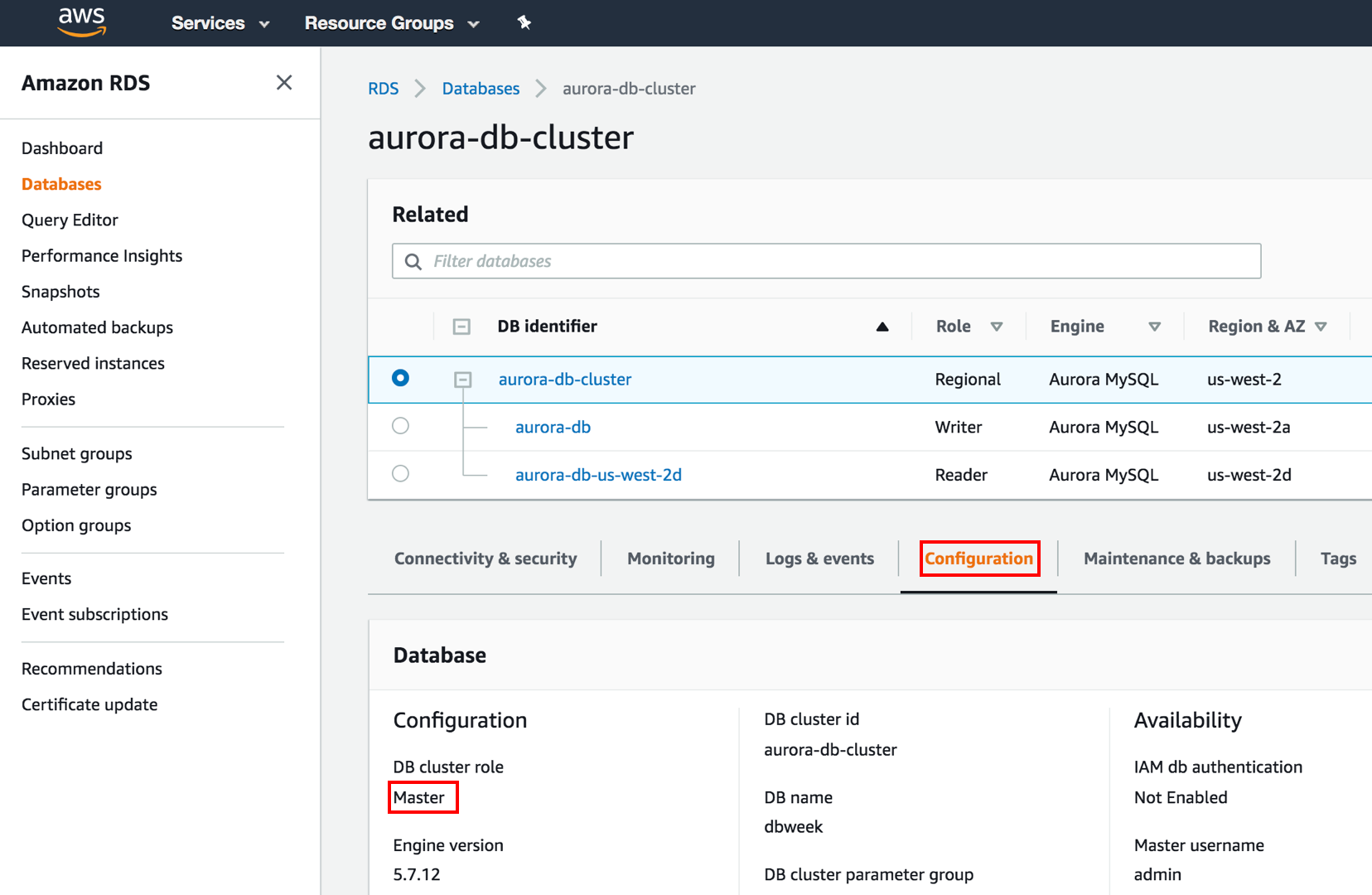Click the admin master username value
Screen dimensions: 1372x895
1157,874
